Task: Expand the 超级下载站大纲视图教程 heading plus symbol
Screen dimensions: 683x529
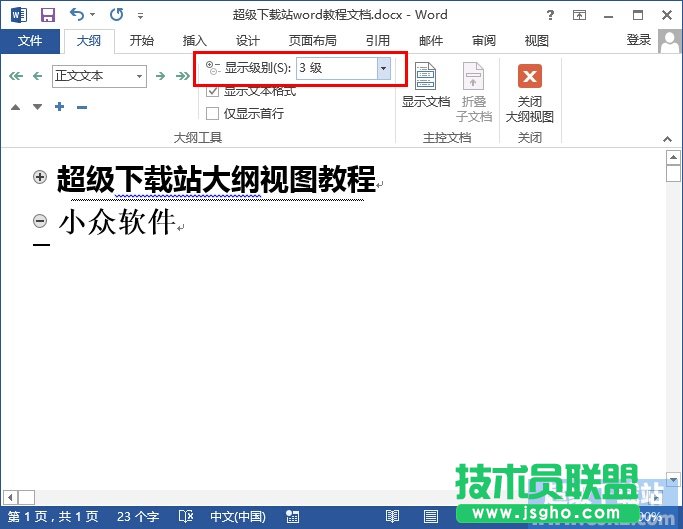Action: [41, 177]
